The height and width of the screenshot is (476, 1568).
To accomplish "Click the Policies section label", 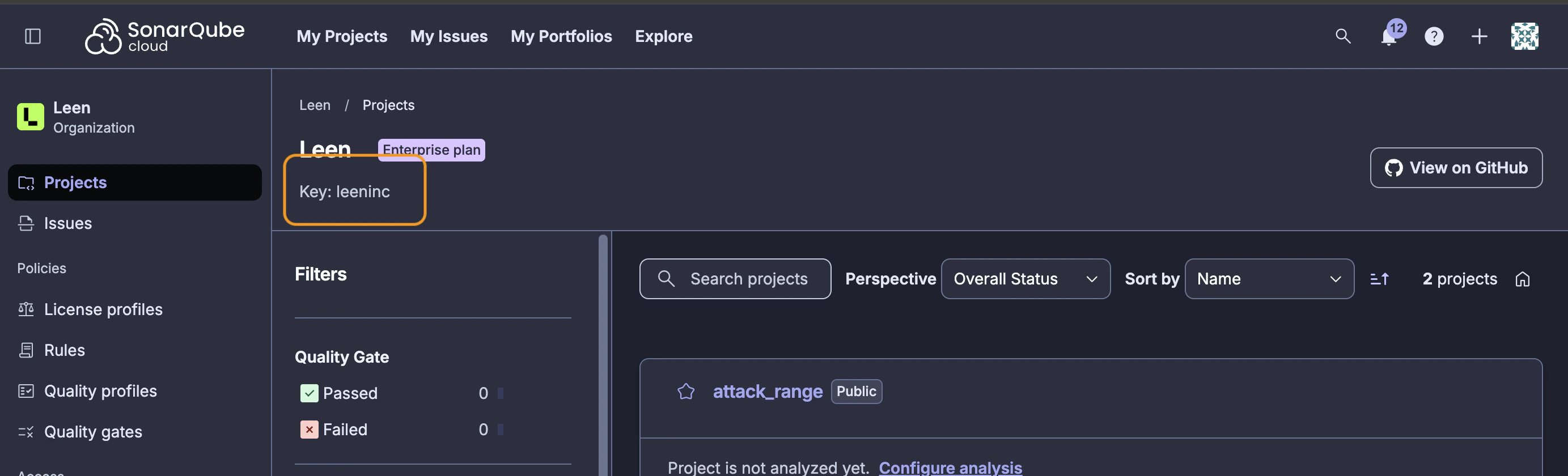I will 41,268.
